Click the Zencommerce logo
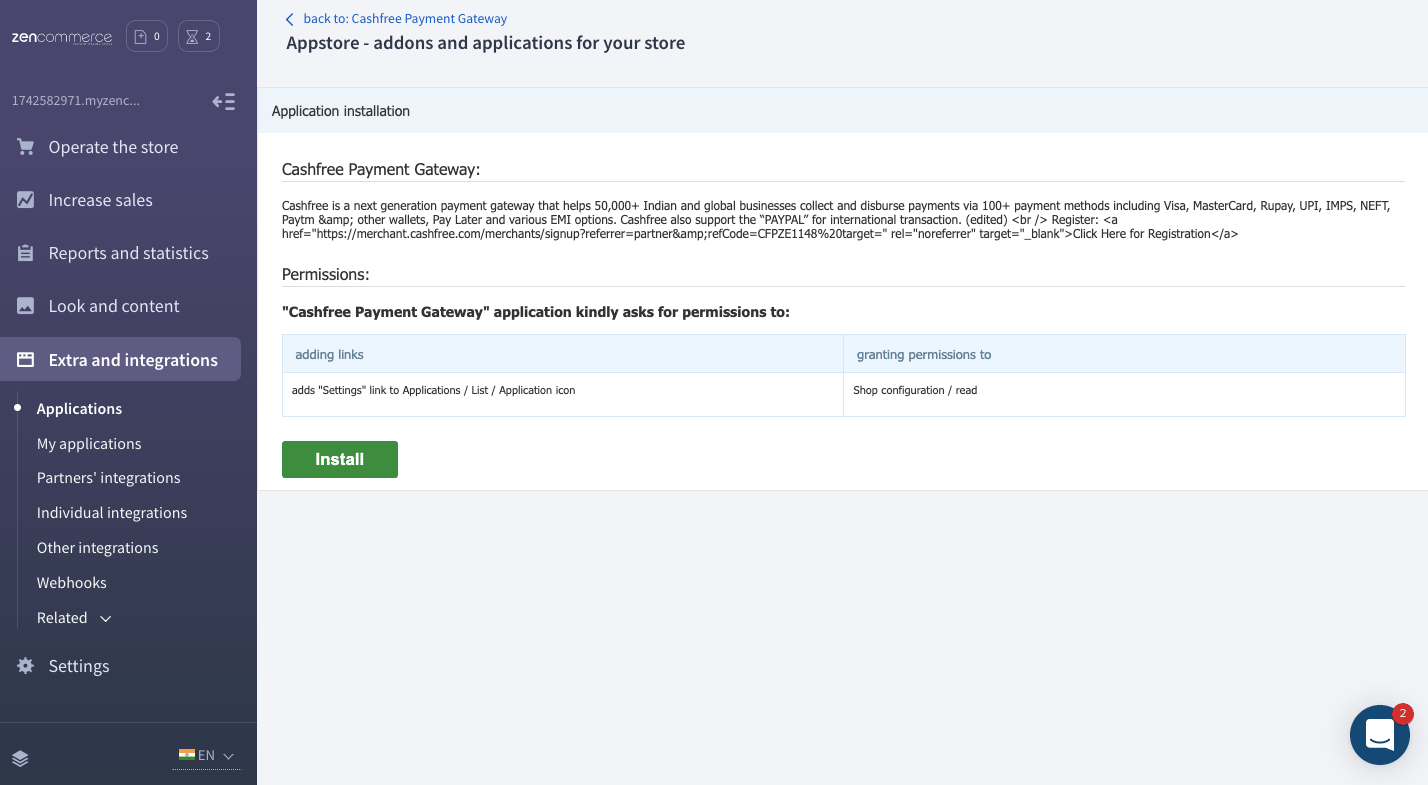The width and height of the screenshot is (1428, 785). [62, 37]
